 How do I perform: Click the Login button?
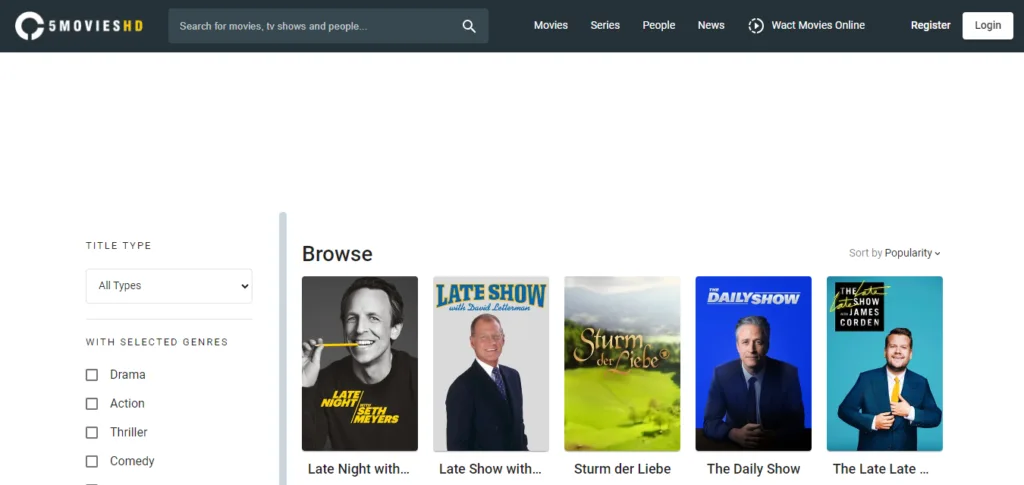[x=987, y=25]
